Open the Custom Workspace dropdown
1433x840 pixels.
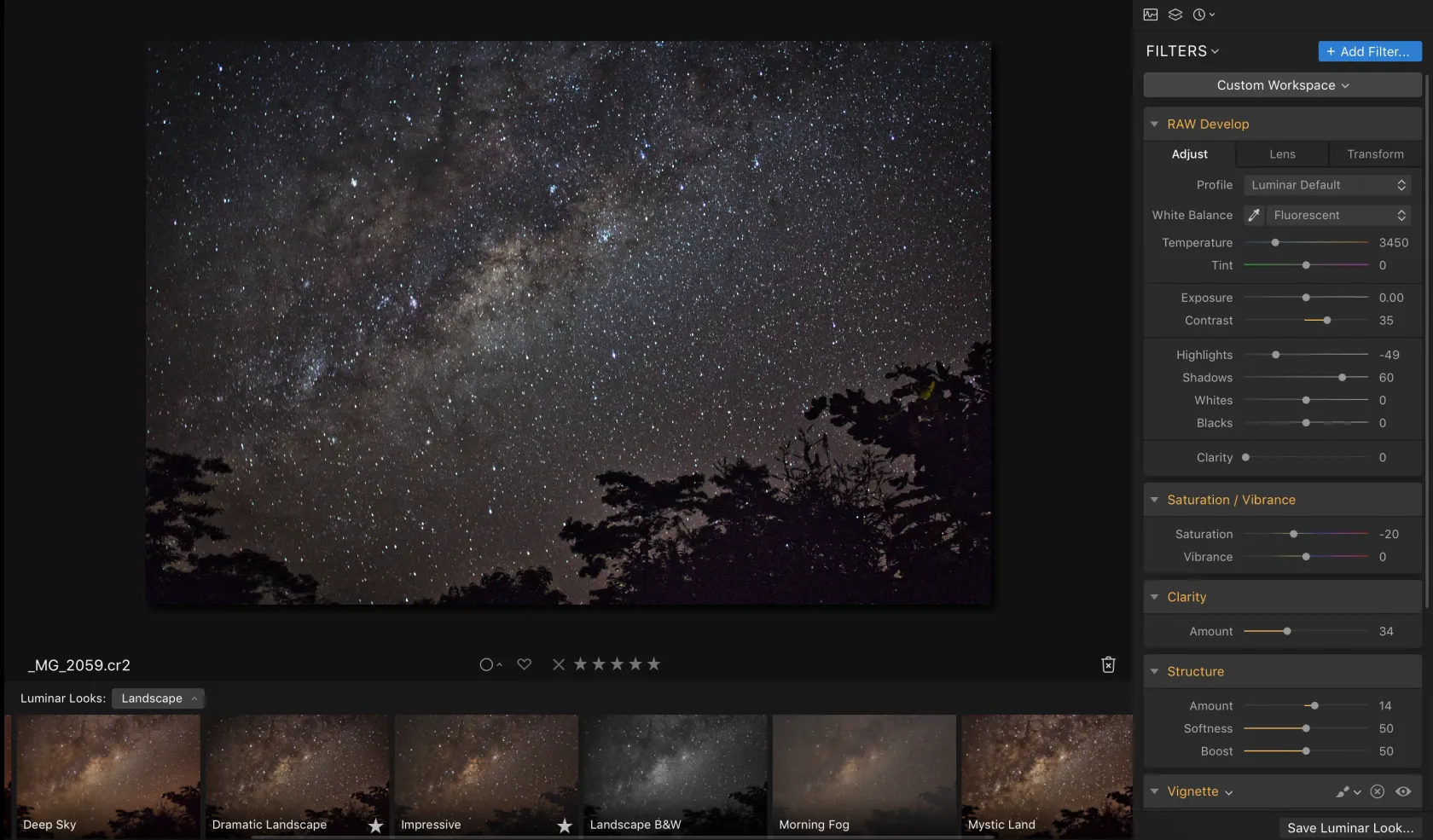[x=1282, y=85]
